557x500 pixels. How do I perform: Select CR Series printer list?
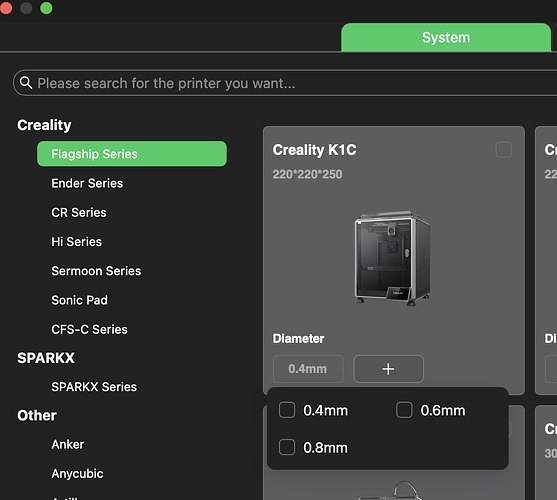(79, 212)
